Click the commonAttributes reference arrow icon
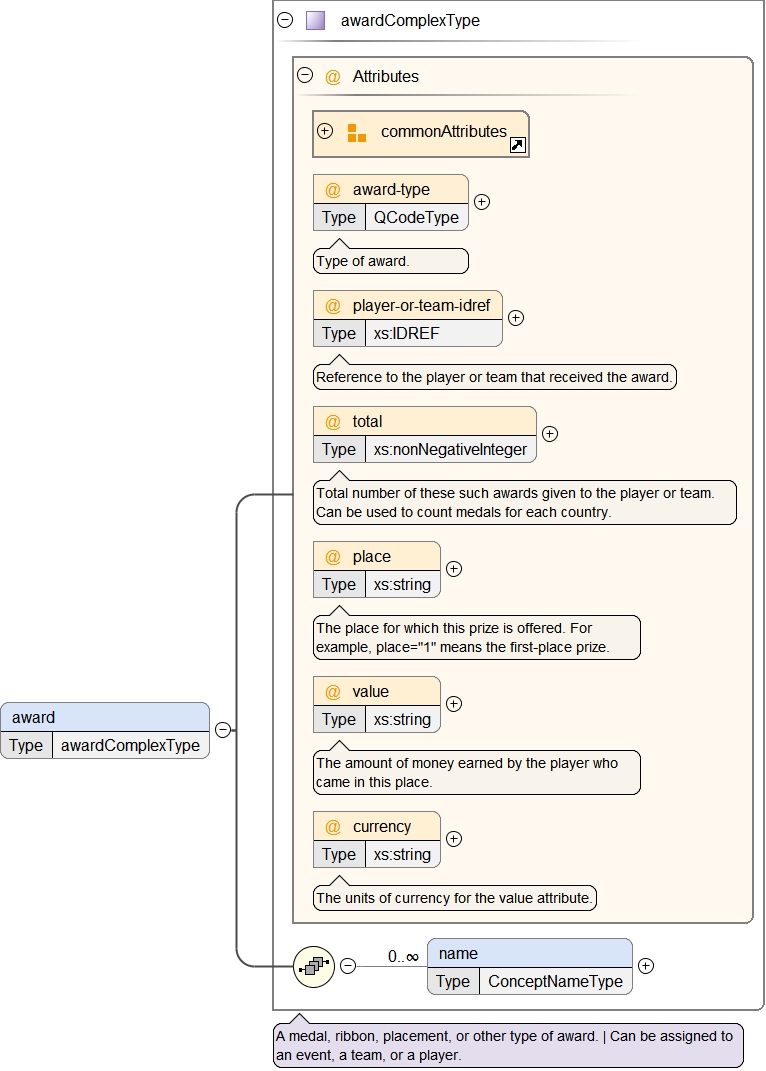The image size is (766, 1071). click(x=518, y=145)
